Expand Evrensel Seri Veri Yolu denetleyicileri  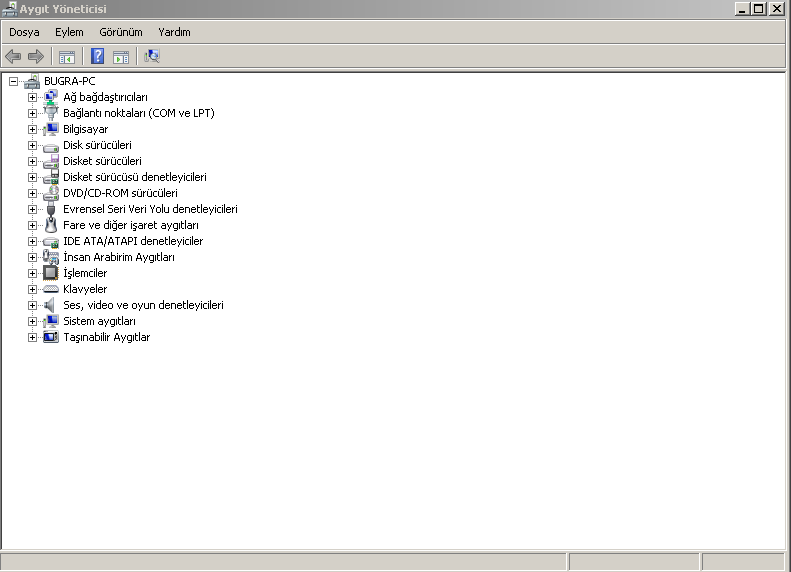[x=32, y=209]
